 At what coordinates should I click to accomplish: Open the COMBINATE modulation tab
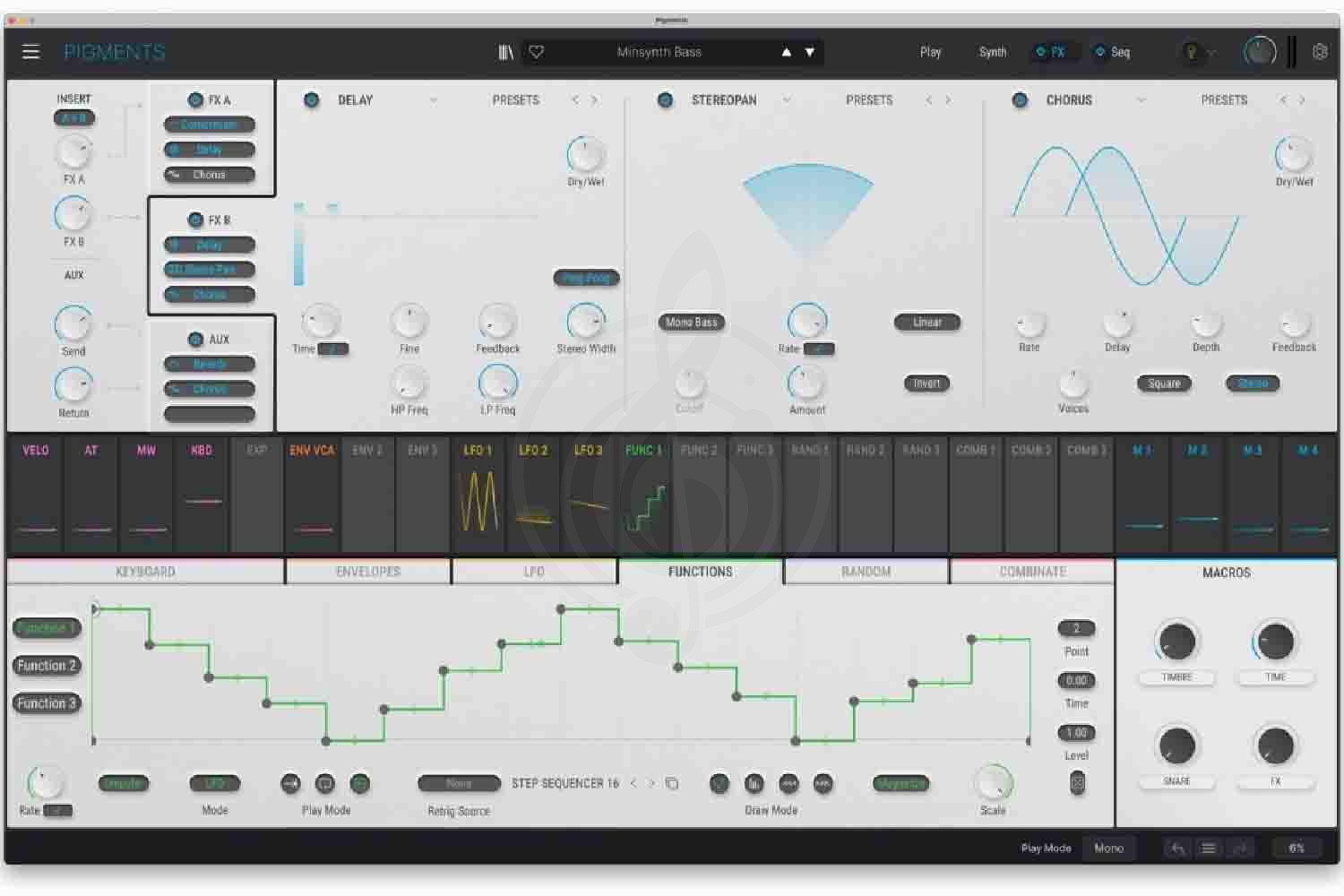point(1032,572)
